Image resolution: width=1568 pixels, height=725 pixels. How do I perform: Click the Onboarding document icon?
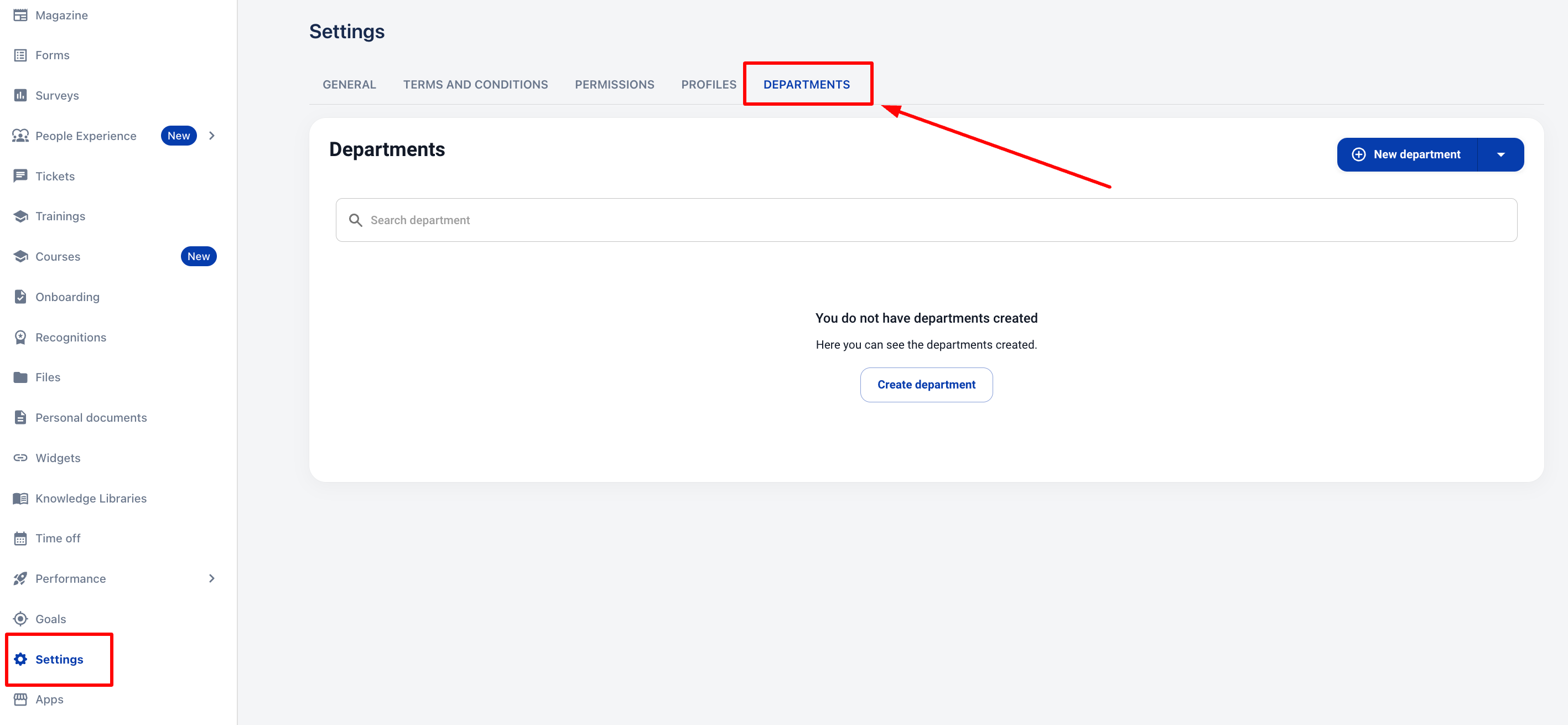[20, 297]
